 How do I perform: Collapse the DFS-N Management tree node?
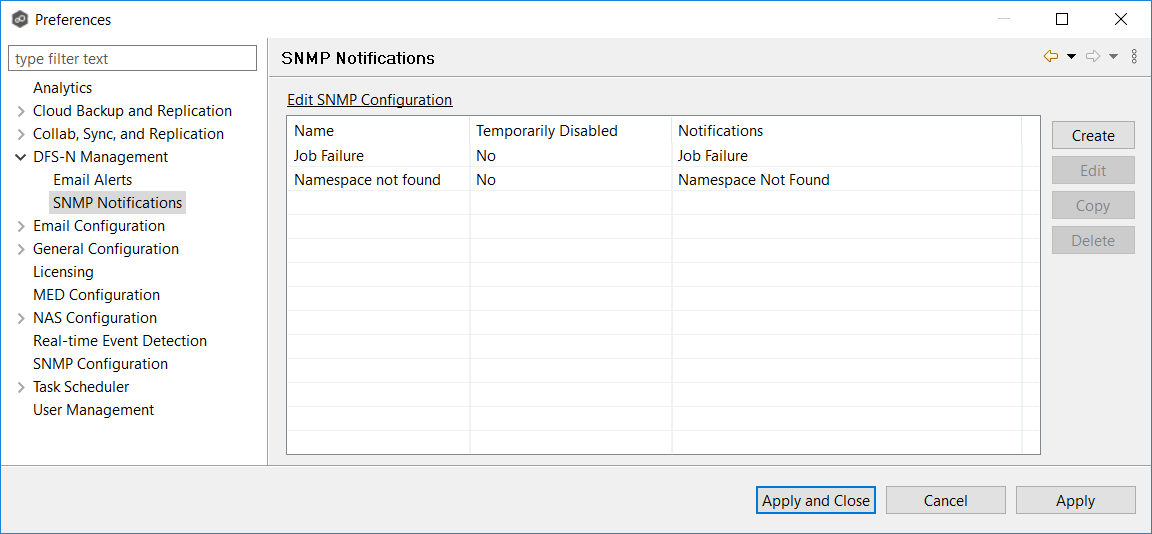click(x=21, y=157)
